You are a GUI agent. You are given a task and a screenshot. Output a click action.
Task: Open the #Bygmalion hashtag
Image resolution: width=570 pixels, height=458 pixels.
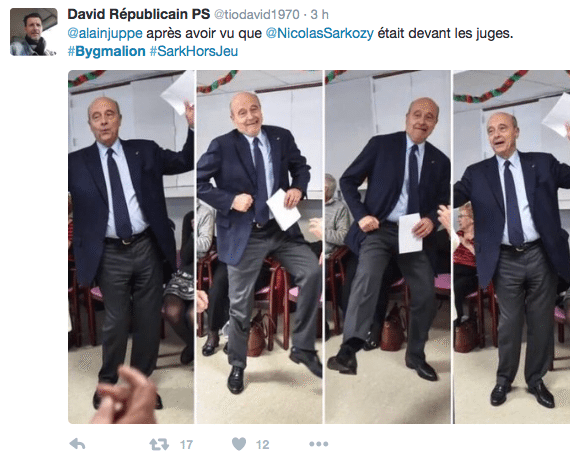coord(107,51)
